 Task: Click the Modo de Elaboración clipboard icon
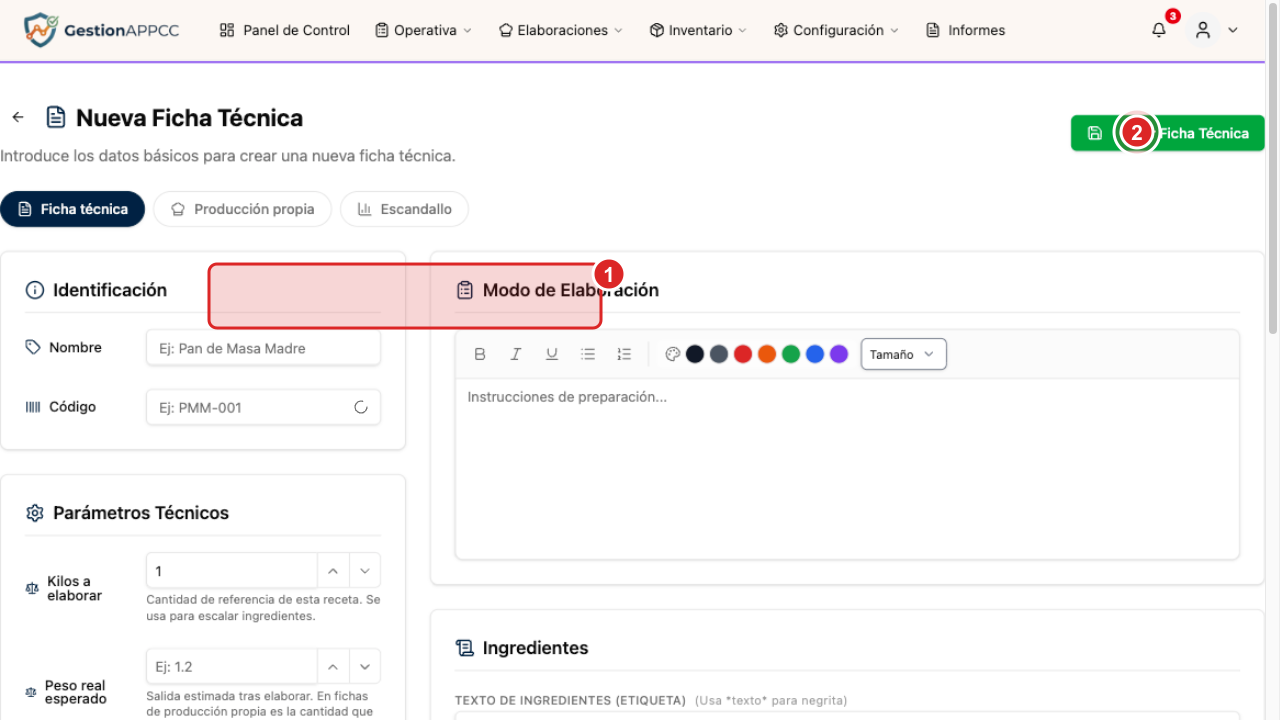tap(464, 290)
